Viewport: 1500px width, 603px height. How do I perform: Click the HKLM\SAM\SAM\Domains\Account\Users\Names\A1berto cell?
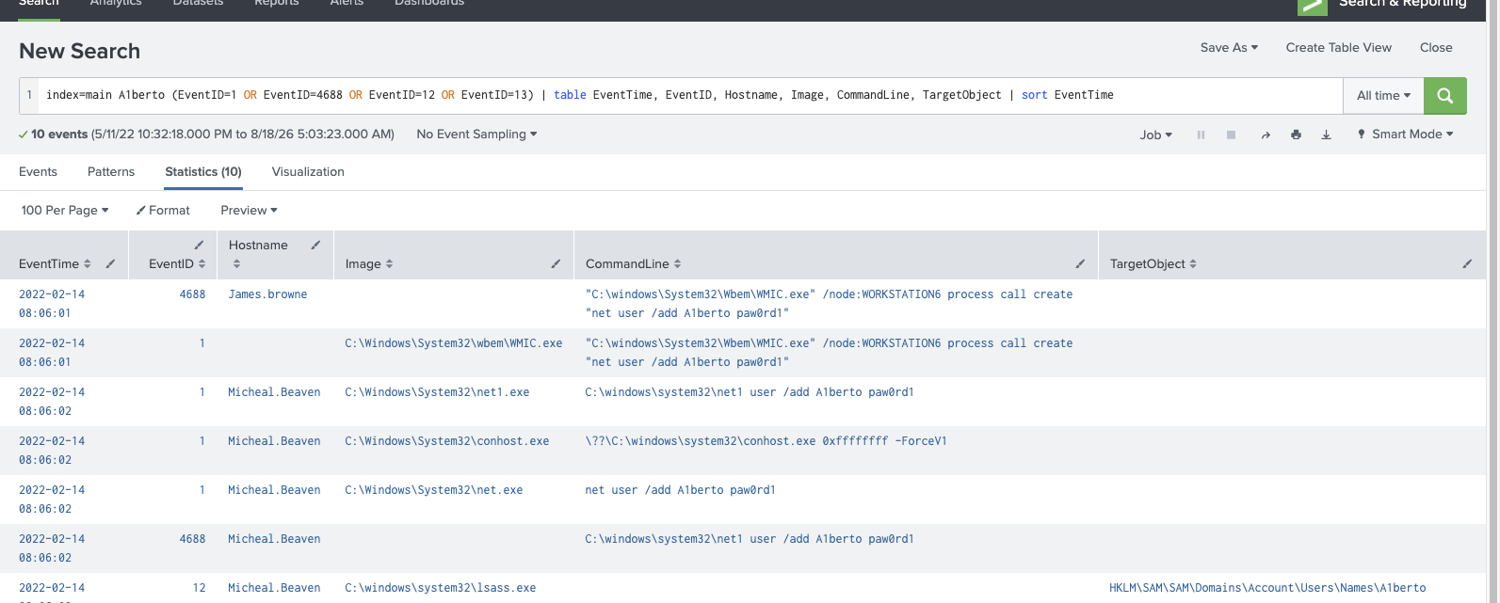(1267, 588)
